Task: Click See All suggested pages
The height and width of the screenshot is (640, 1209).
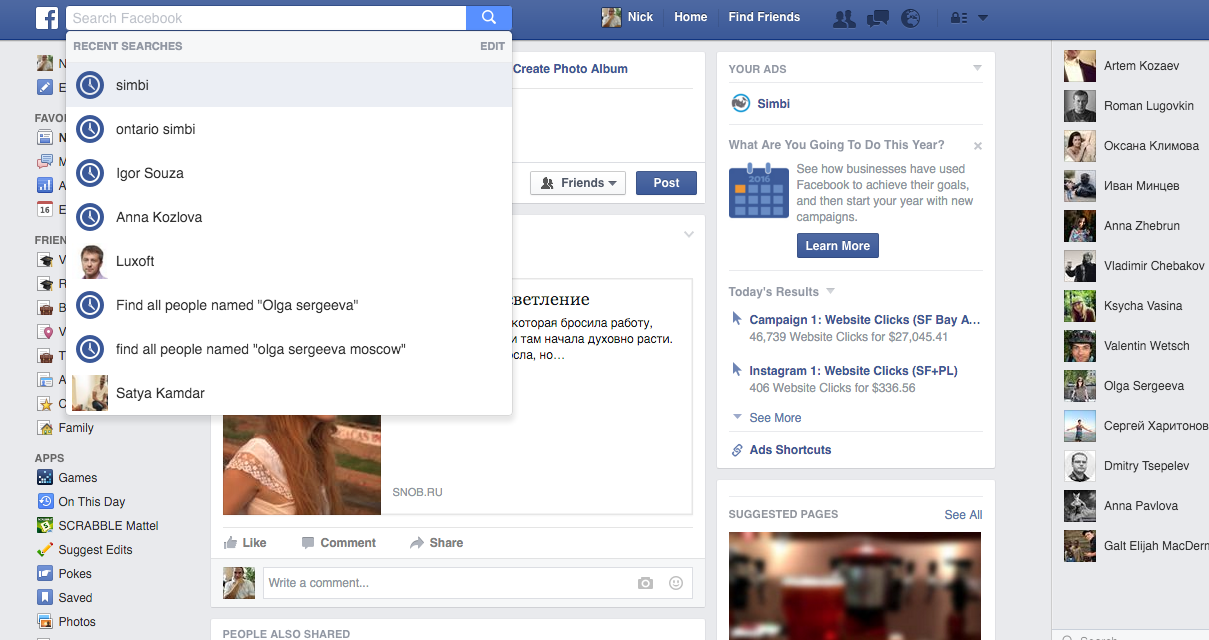Action: pyautogui.click(x=963, y=515)
